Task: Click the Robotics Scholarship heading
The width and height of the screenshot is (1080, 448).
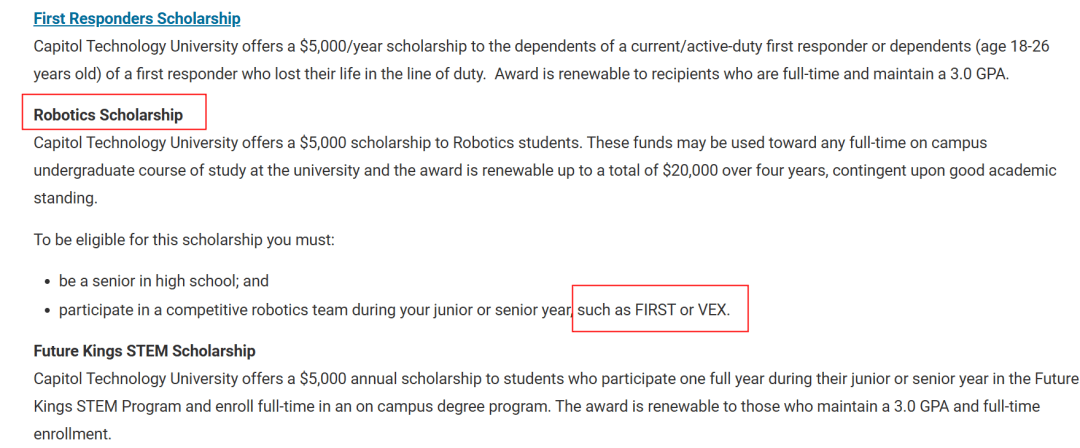Action: coord(108,114)
